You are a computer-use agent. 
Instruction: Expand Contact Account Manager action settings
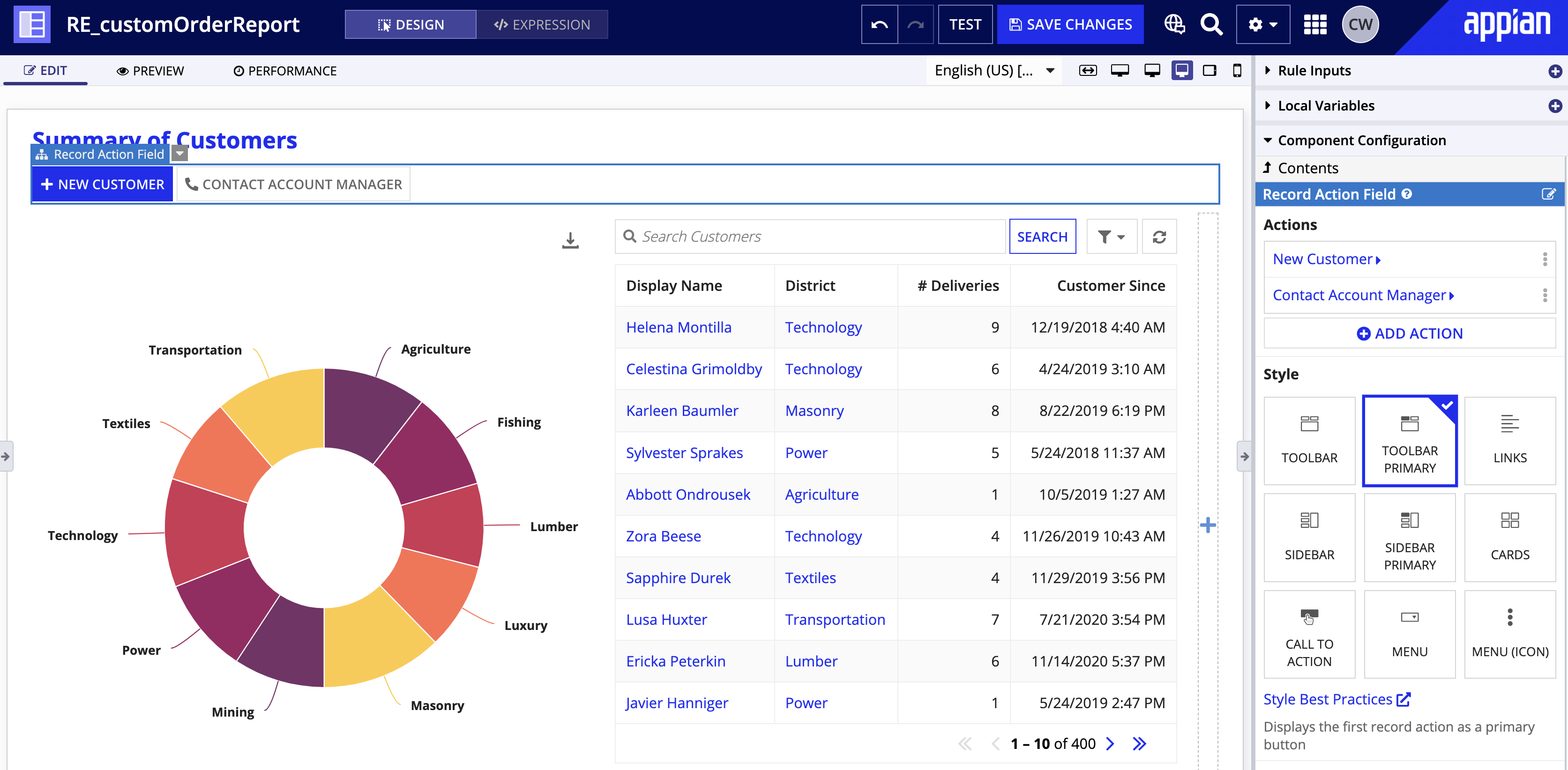(x=1364, y=295)
